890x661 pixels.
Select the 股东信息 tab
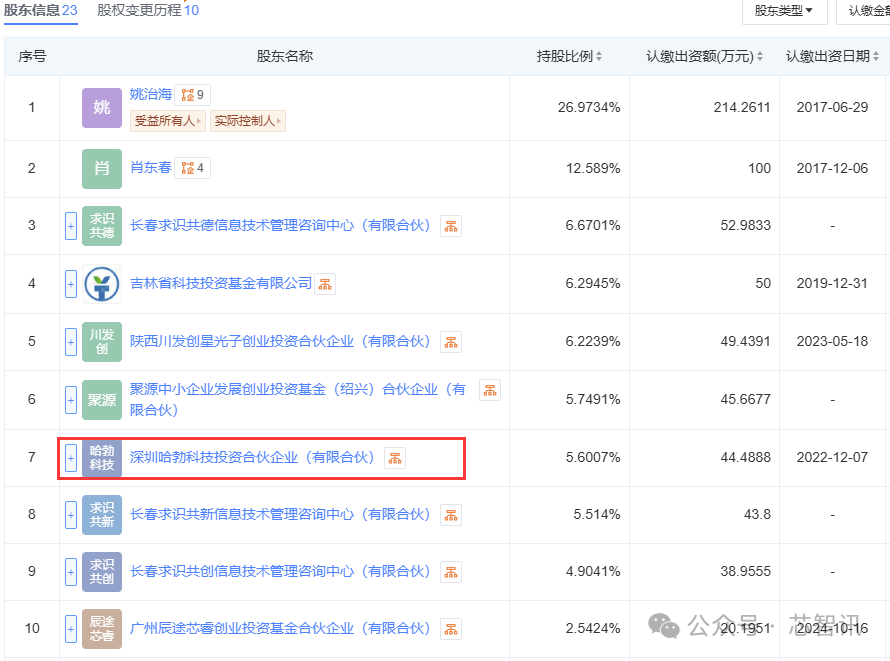pos(41,10)
